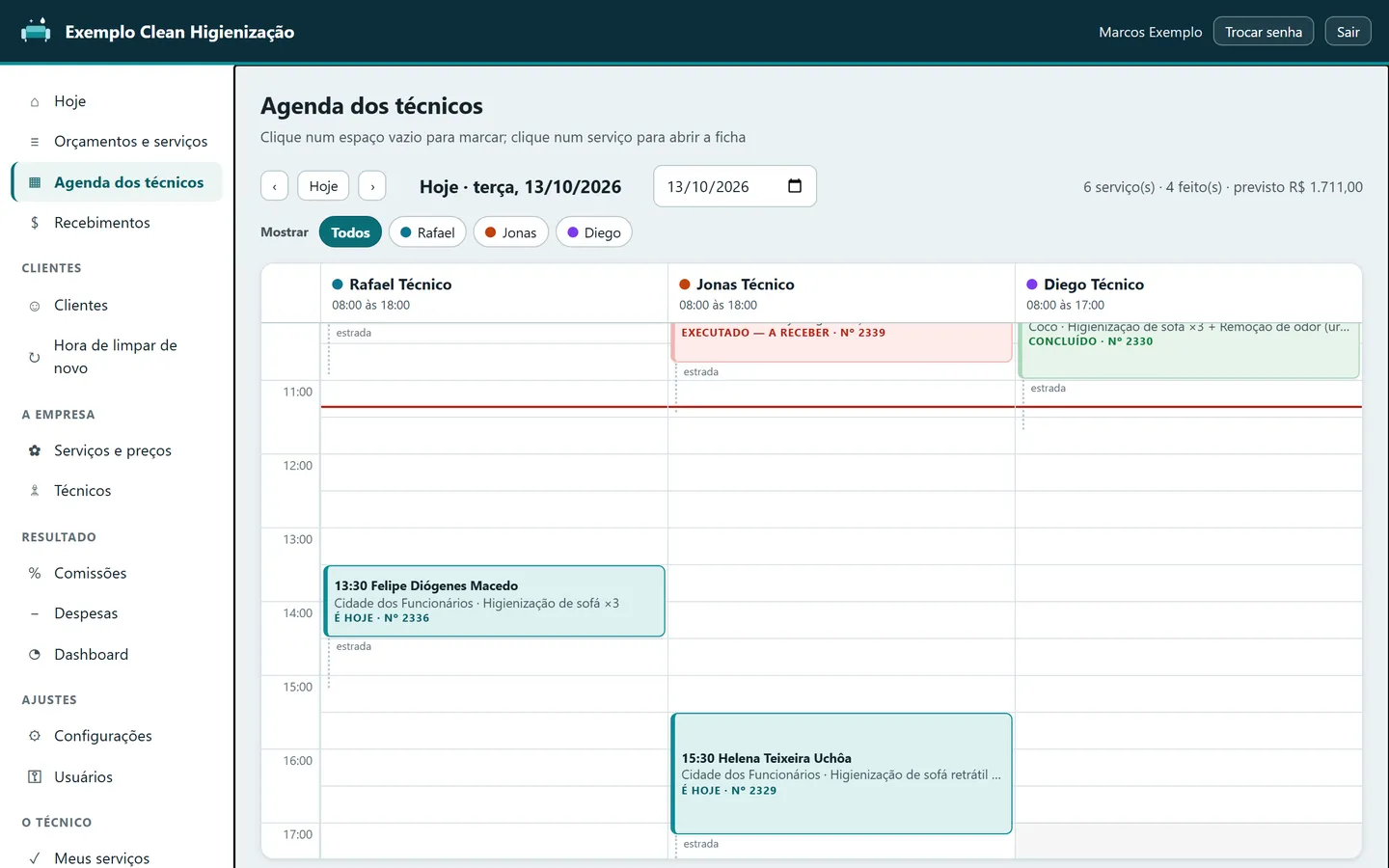Click the house icon beside Hoje
1389x868 pixels.
click(35, 101)
